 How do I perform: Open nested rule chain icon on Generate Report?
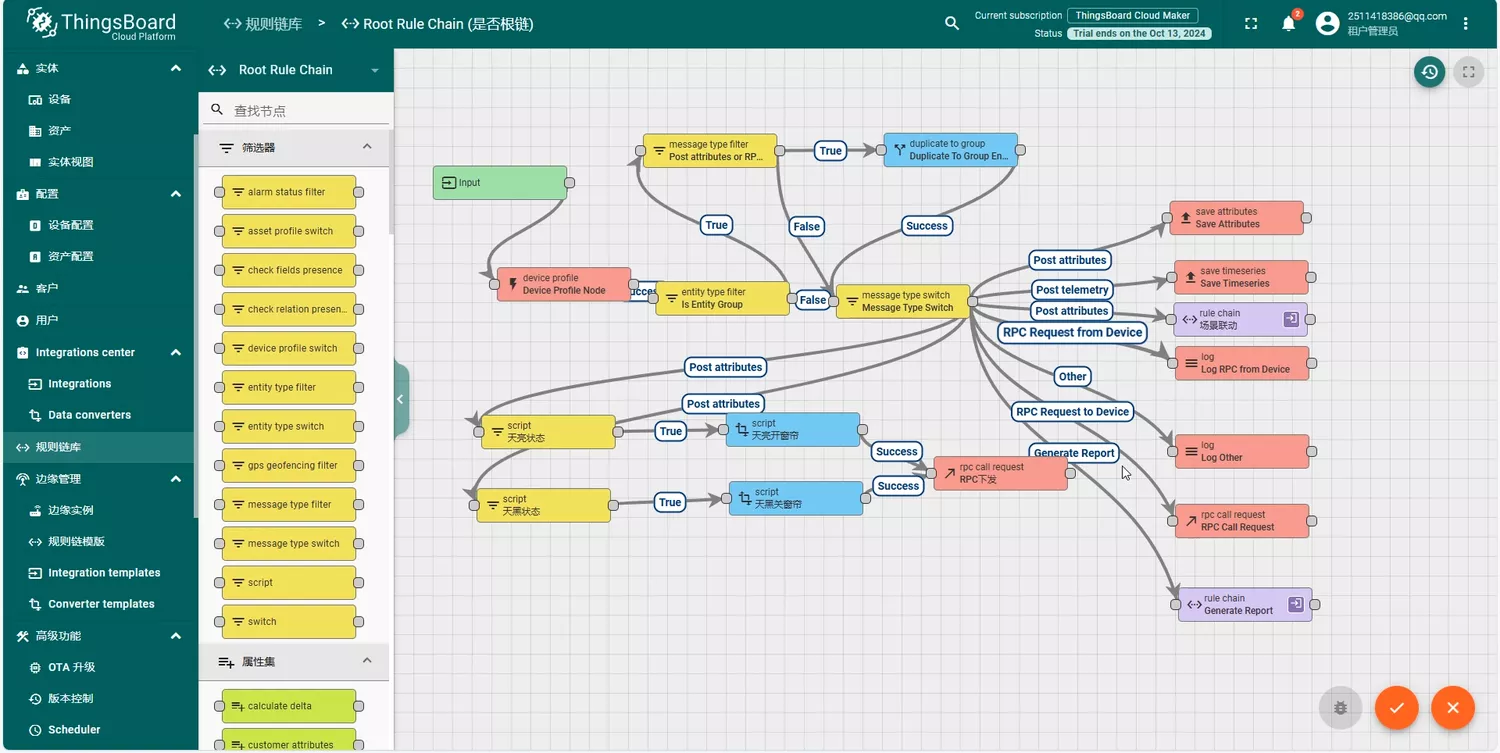coord(1295,604)
